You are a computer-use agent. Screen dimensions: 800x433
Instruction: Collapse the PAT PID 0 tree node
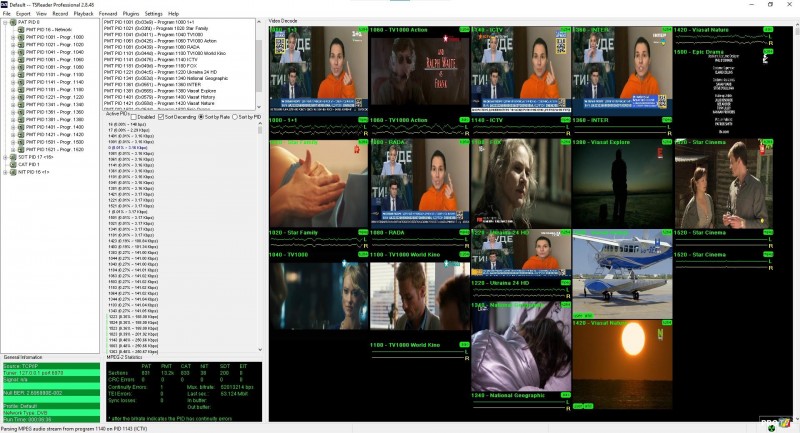5,22
